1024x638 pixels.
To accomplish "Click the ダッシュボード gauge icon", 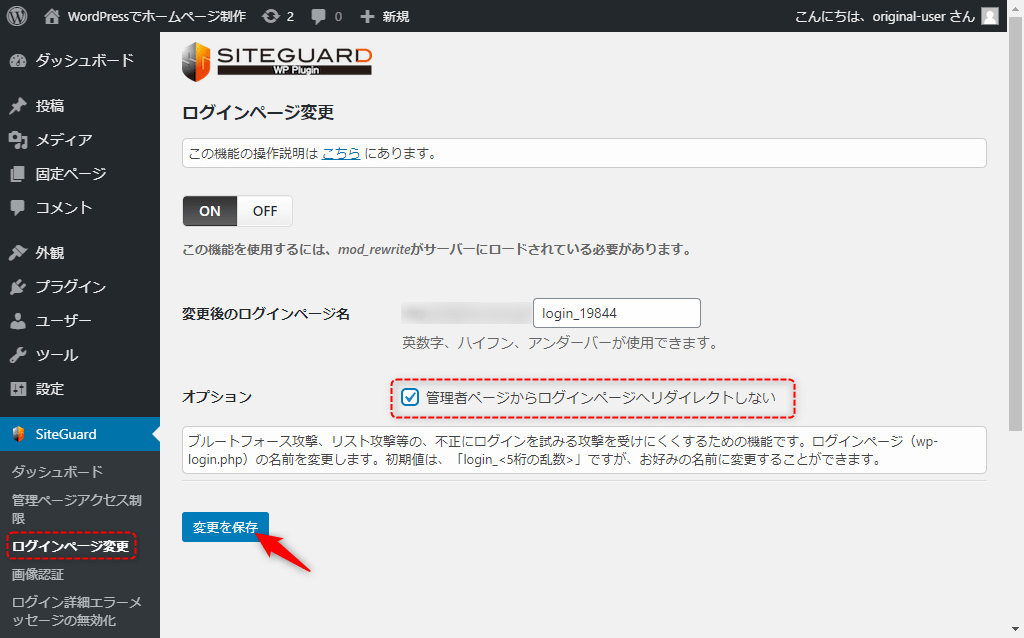I will (18, 61).
